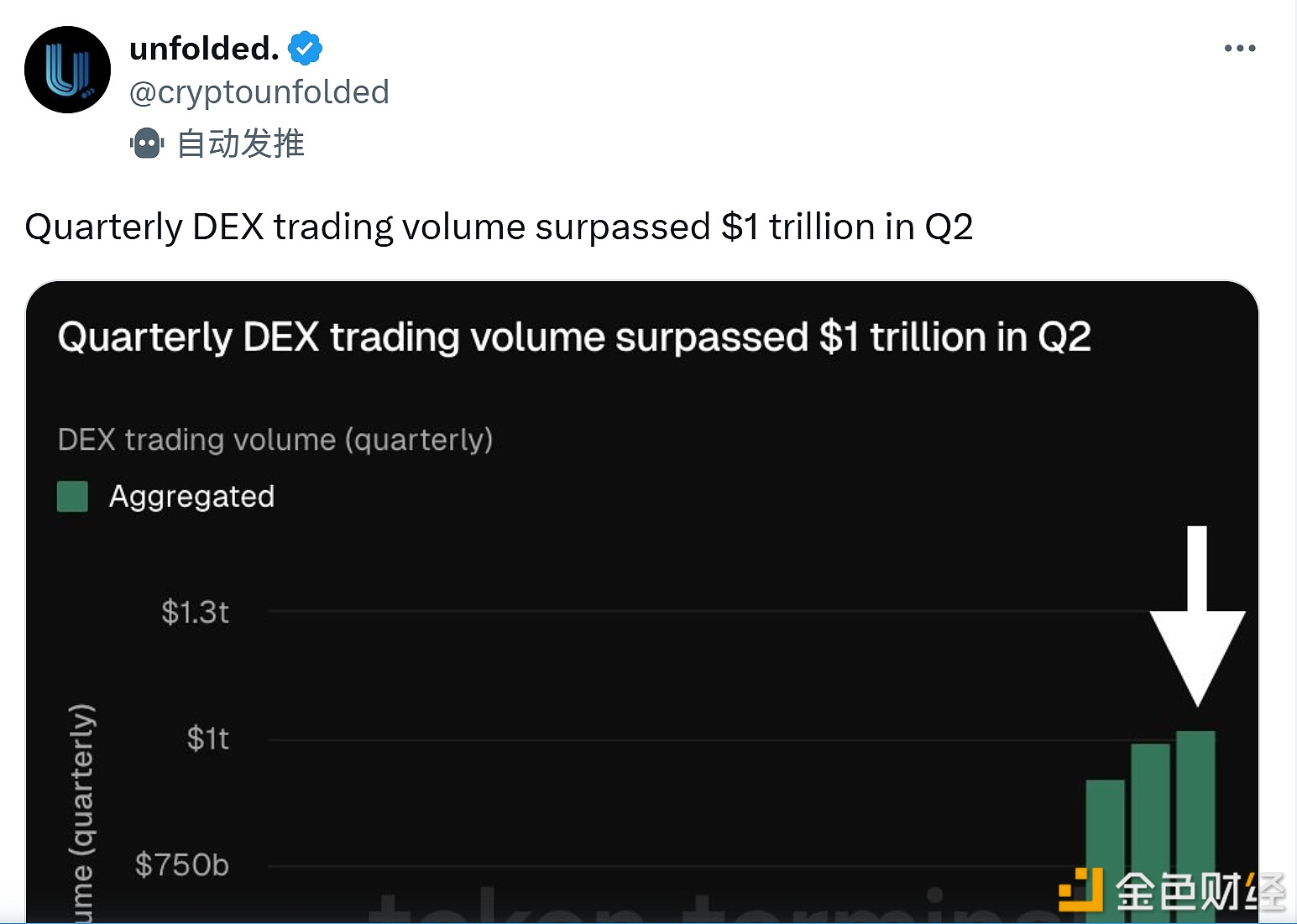Click the $1t axis label
Viewport: 1297px width, 924px height.
[x=207, y=739]
